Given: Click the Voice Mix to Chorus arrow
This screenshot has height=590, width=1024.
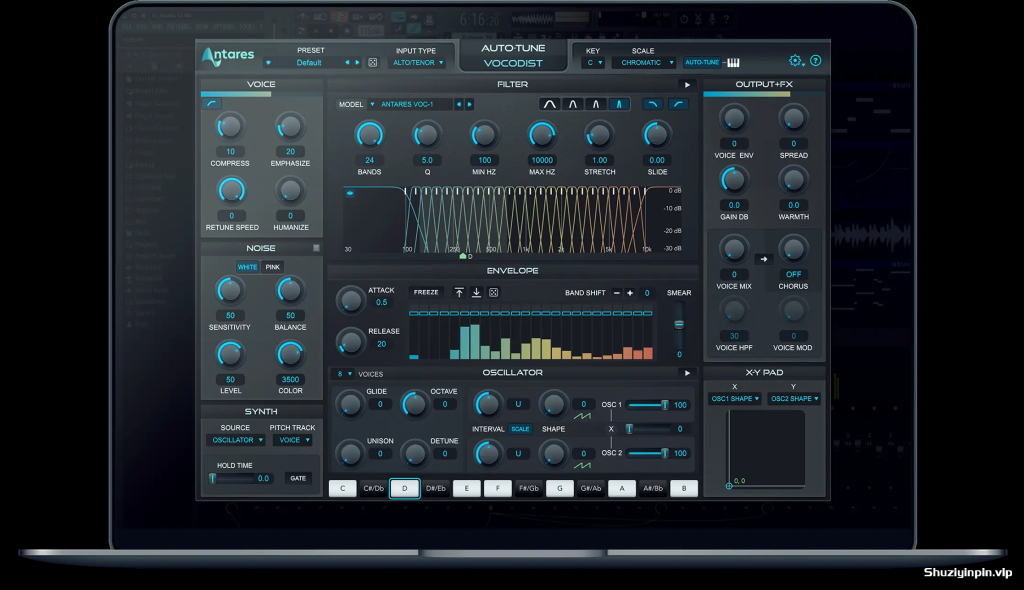Looking at the screenshot, I should coord(763,259).
